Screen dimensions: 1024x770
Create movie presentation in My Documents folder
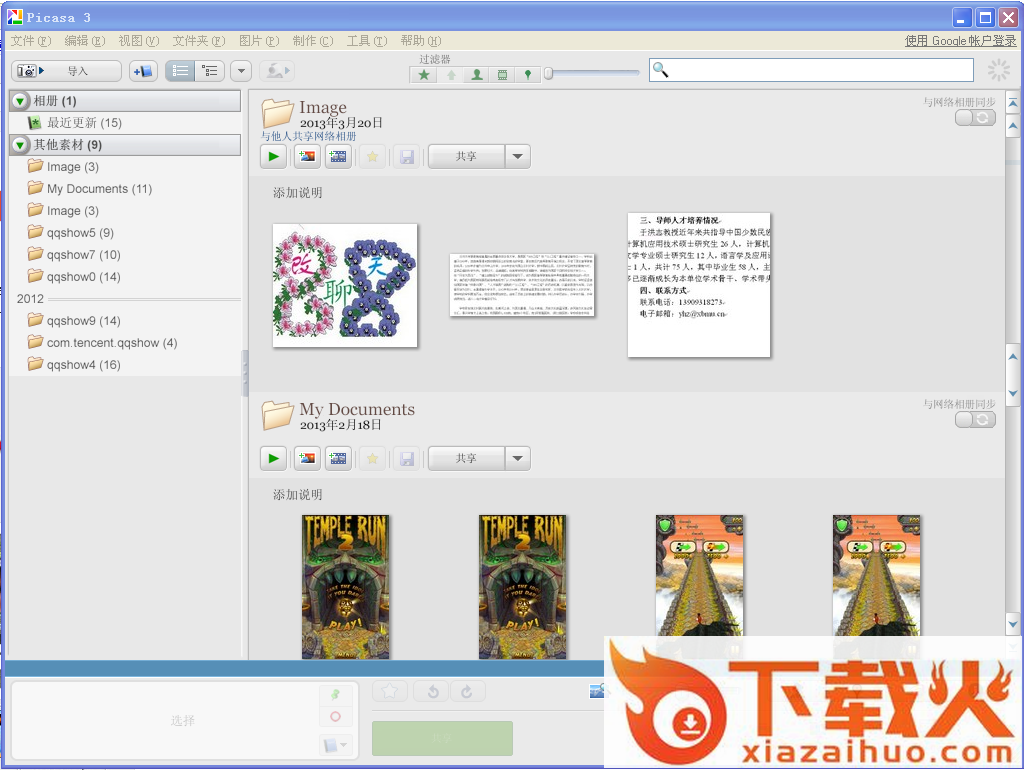[x=339, y=458]
